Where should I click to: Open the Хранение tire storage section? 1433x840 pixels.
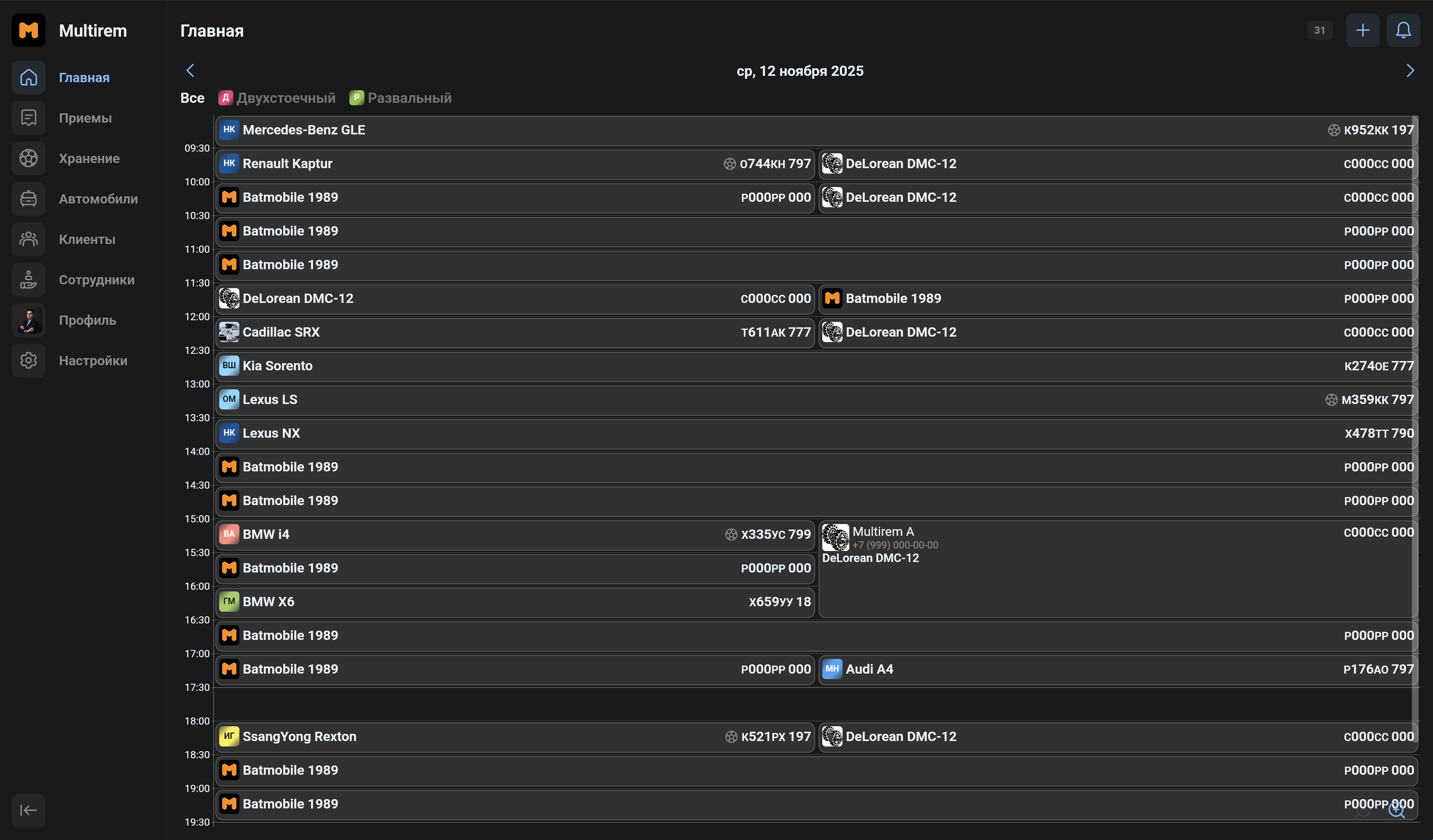point(89,158)
